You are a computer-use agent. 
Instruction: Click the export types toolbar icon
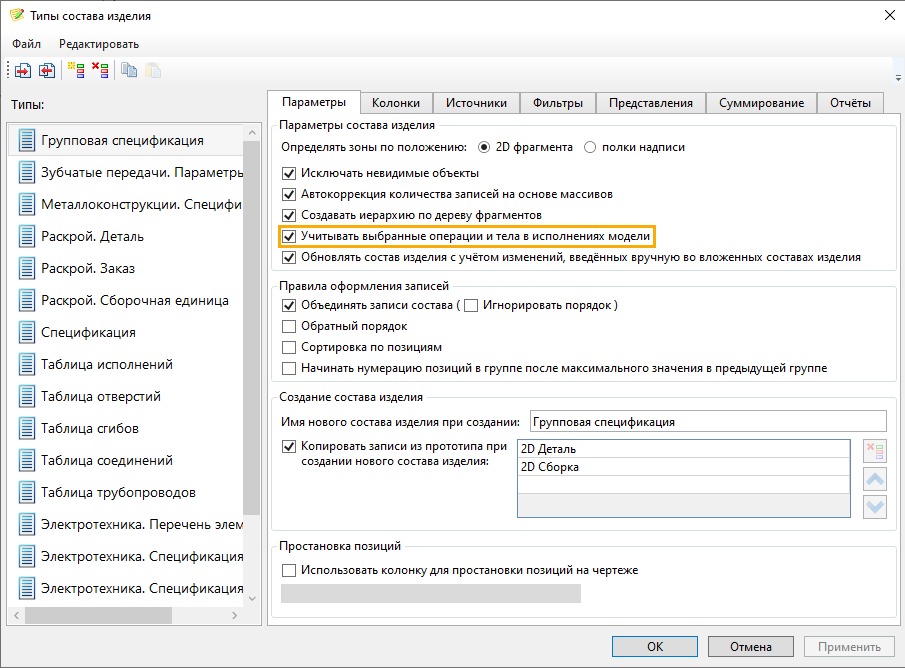[47, 70]
